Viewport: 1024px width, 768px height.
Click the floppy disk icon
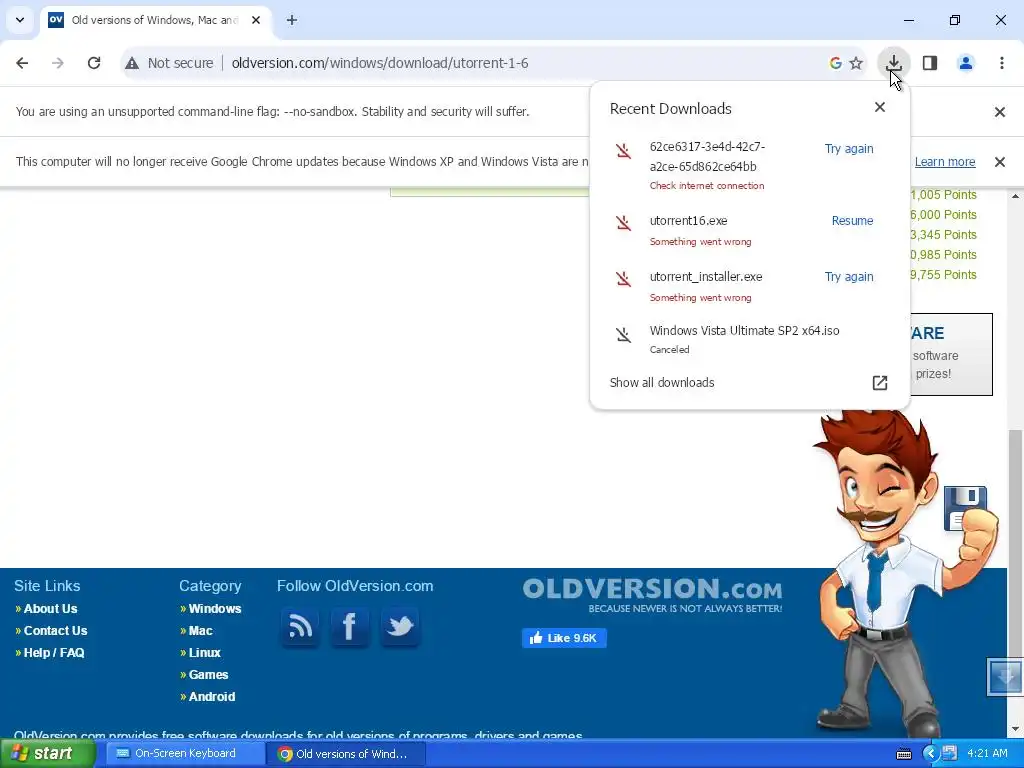tap(966, 508)
